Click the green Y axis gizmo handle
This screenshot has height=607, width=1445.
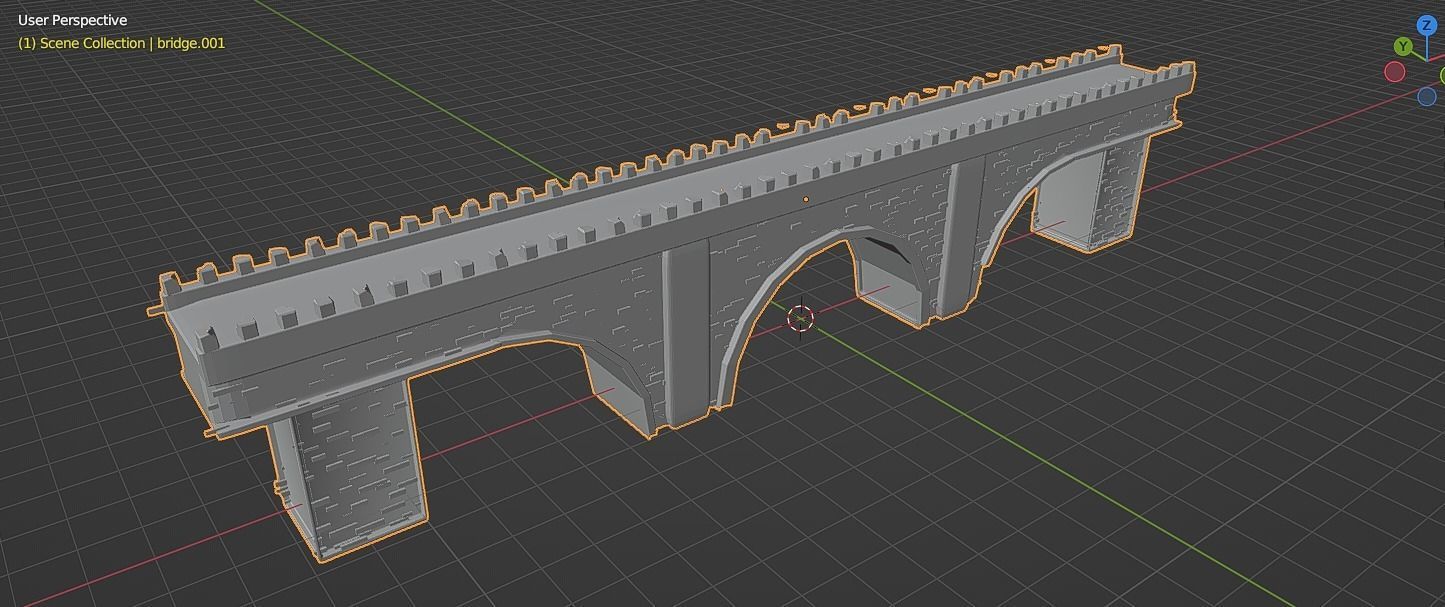(1404, 47)
